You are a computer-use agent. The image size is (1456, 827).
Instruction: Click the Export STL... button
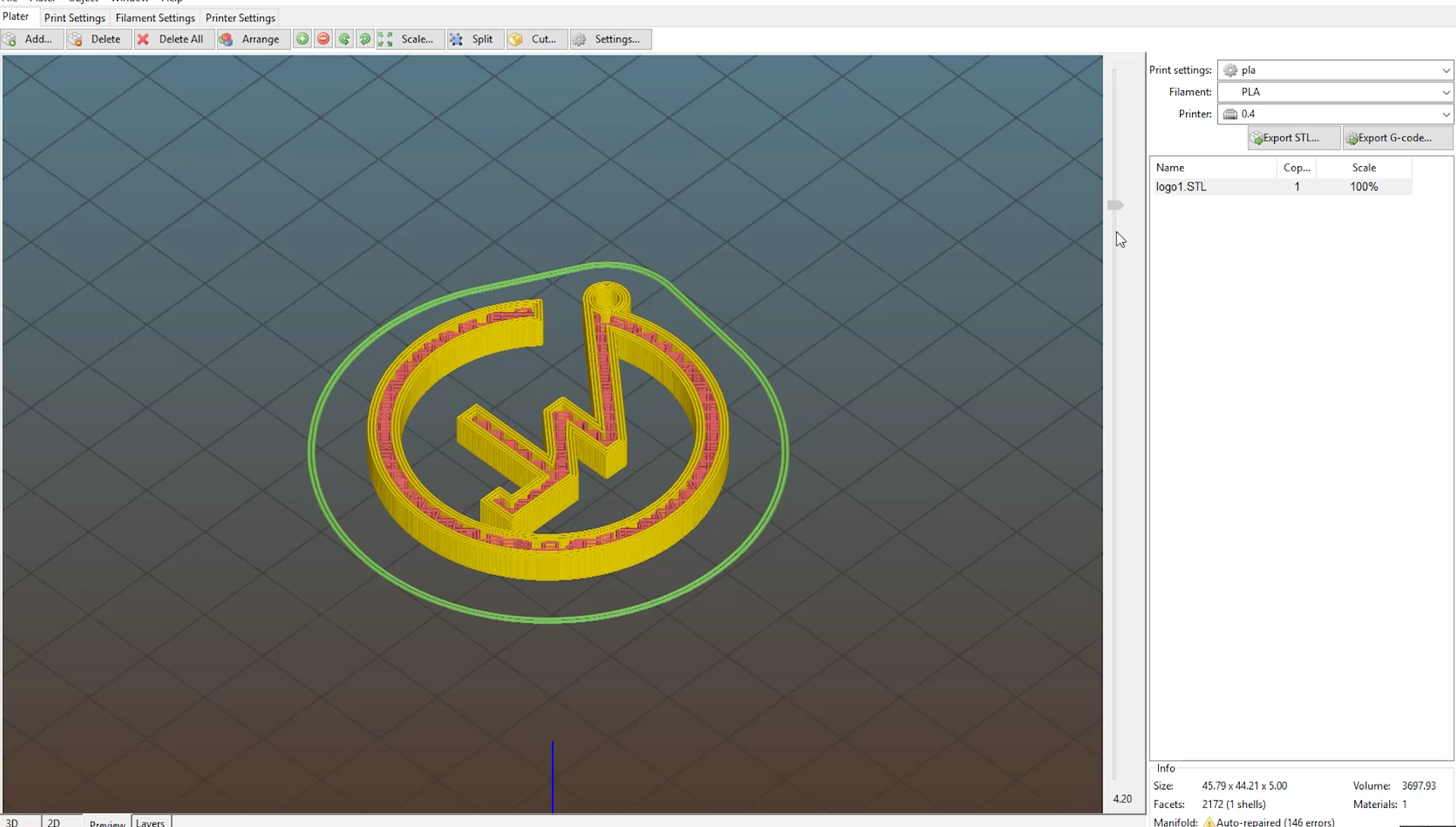coord(1294,138)
